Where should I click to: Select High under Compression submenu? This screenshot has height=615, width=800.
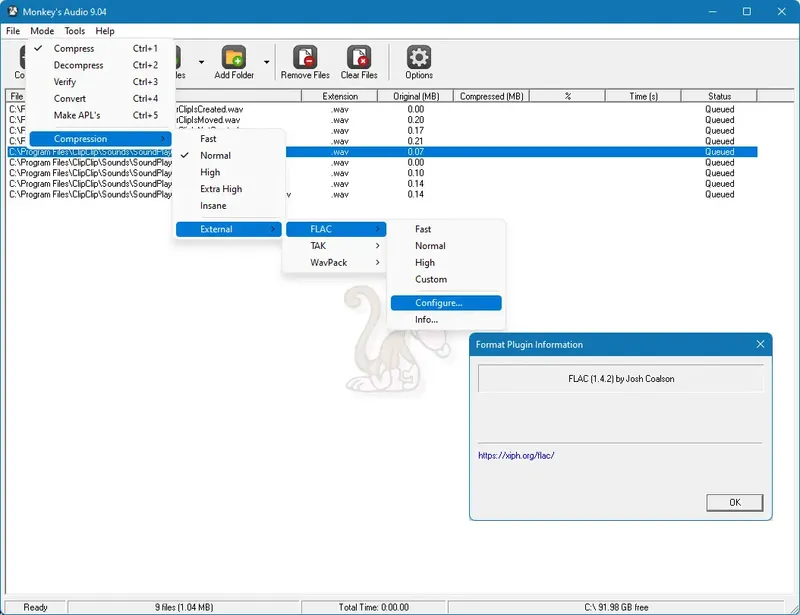tap(229, 173)
